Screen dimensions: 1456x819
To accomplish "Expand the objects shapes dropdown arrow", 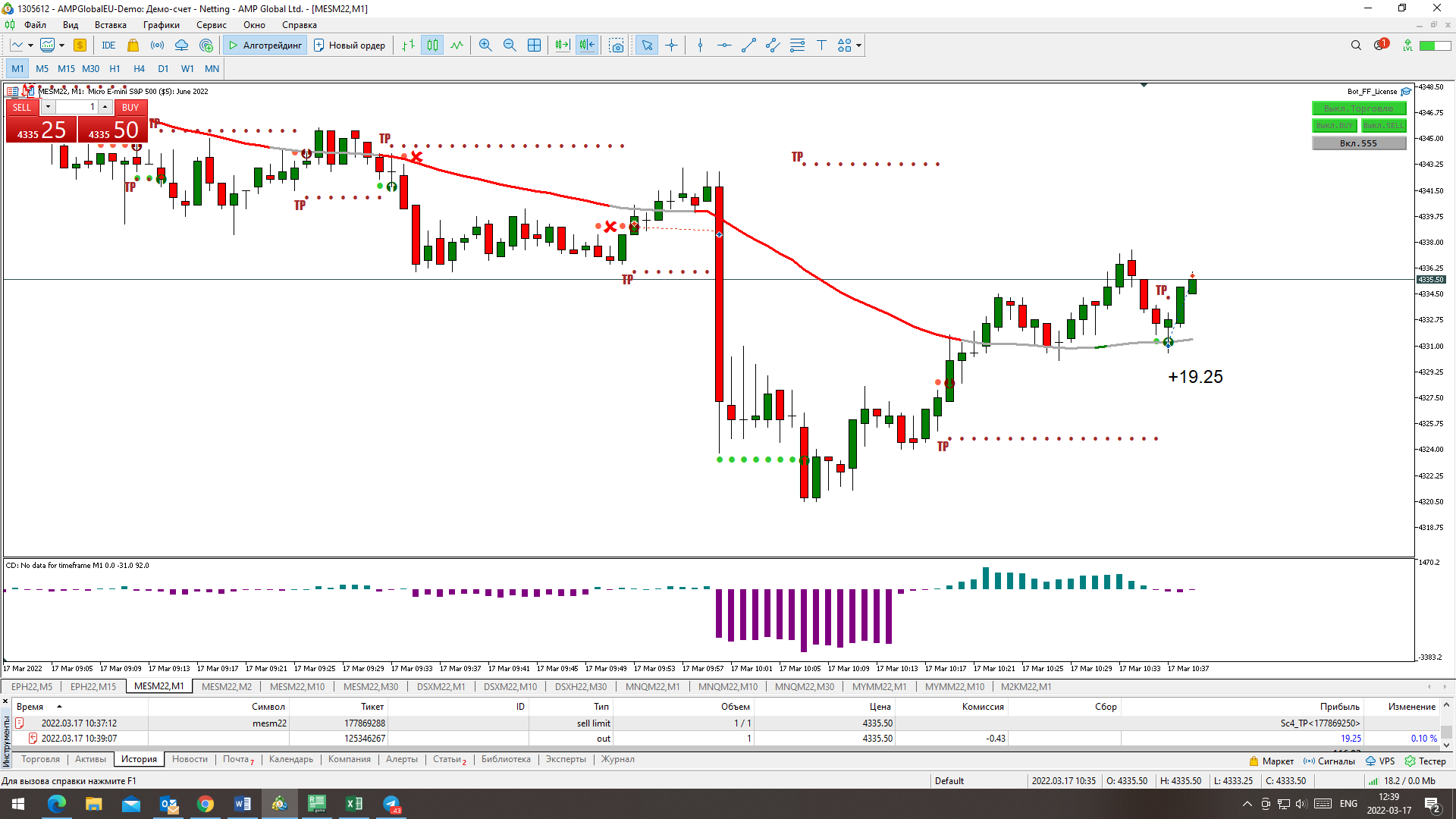I will coord(858,45).
